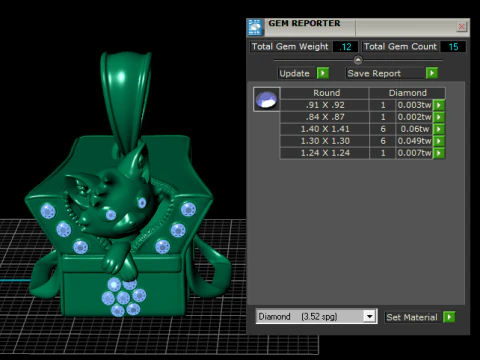Click the 0.002tw weight cell
This screenshot has width=480, height=360.
coord(414,117)
